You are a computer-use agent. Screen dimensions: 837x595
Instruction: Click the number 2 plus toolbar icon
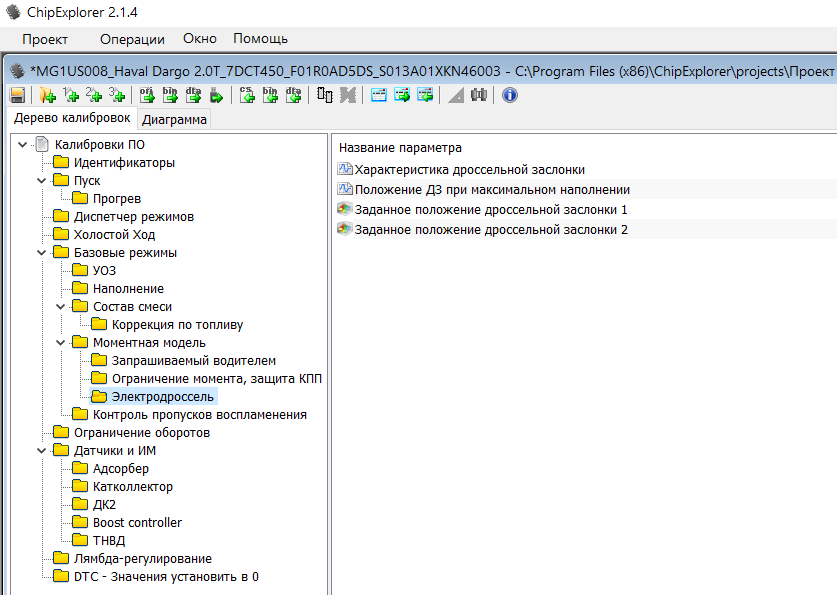[x=94, y=95]
